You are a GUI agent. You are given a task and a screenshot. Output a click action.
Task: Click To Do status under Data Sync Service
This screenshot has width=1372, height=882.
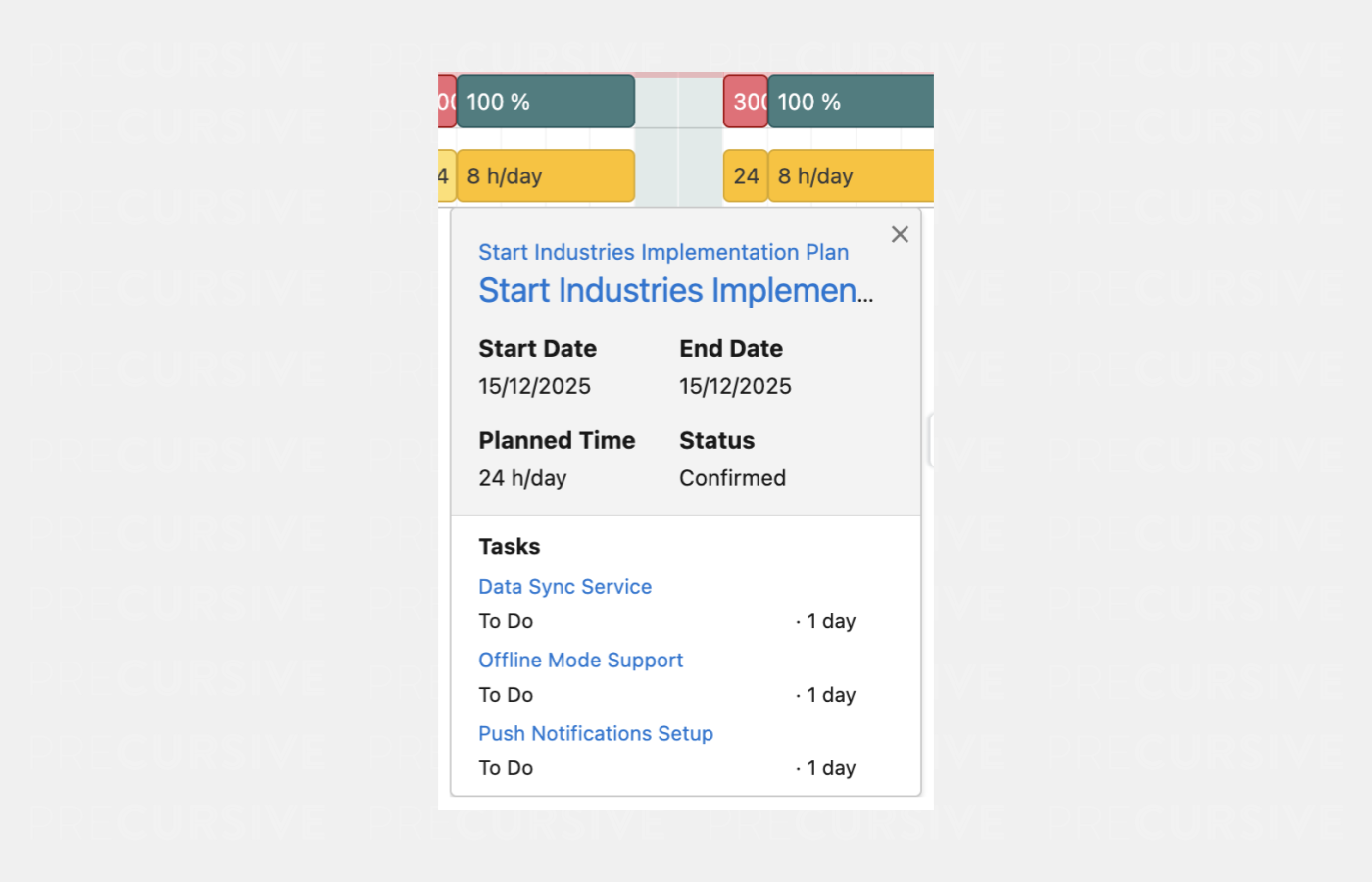[506, 621]
